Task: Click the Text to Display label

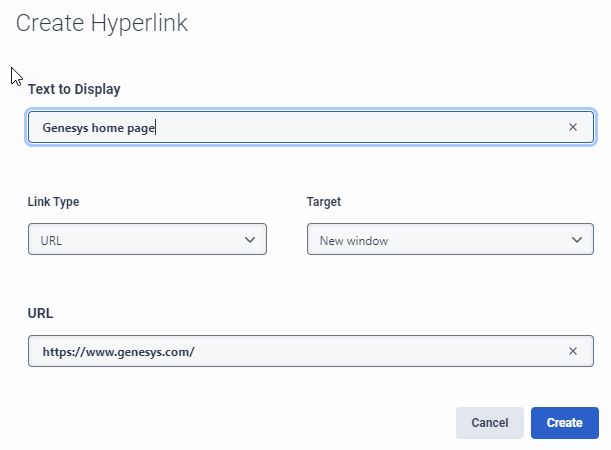Action: (x=74, y=89)
